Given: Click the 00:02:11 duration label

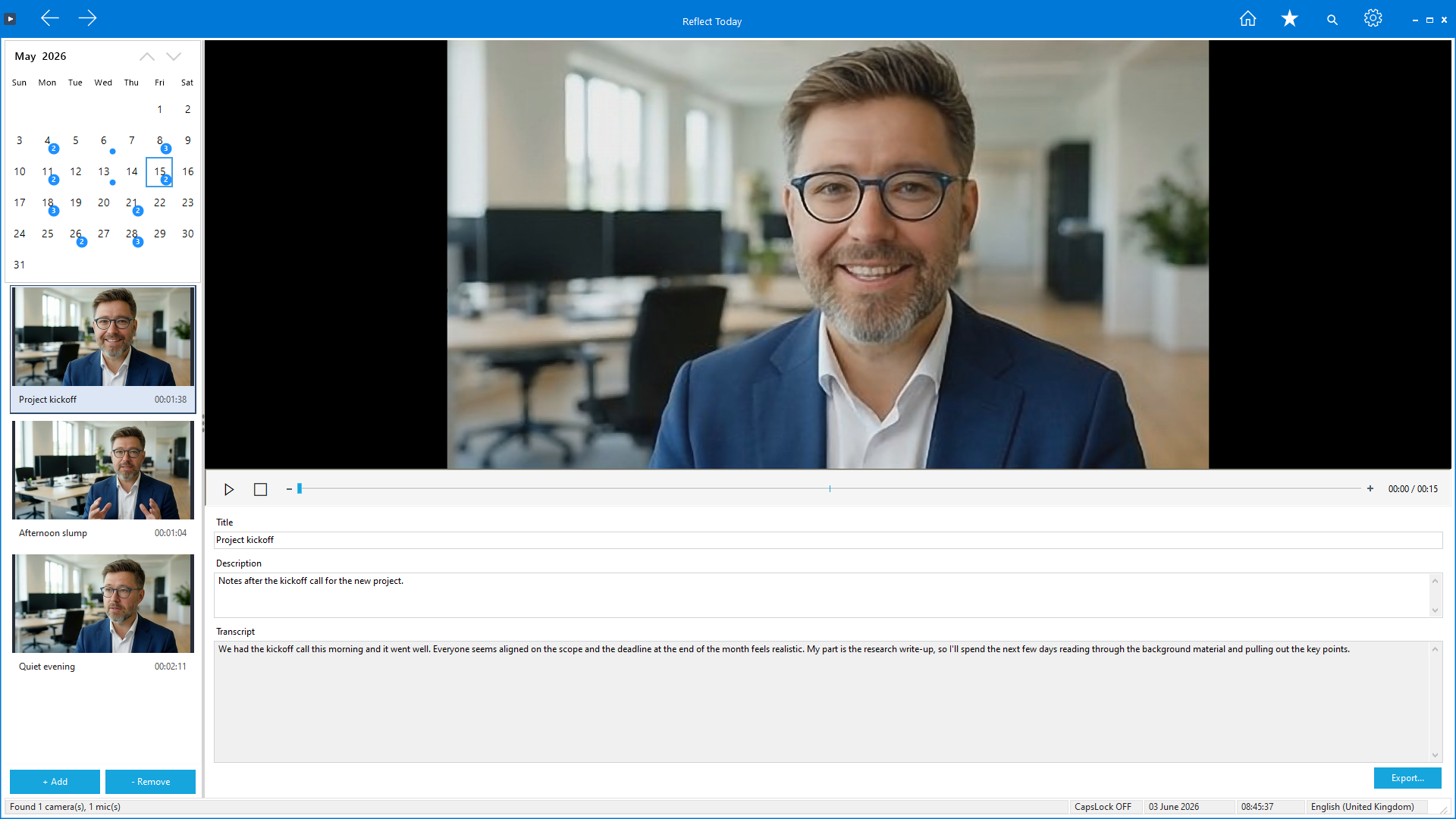Looking at the screenshot, I should pyautogui.click(x=171, y=667).
